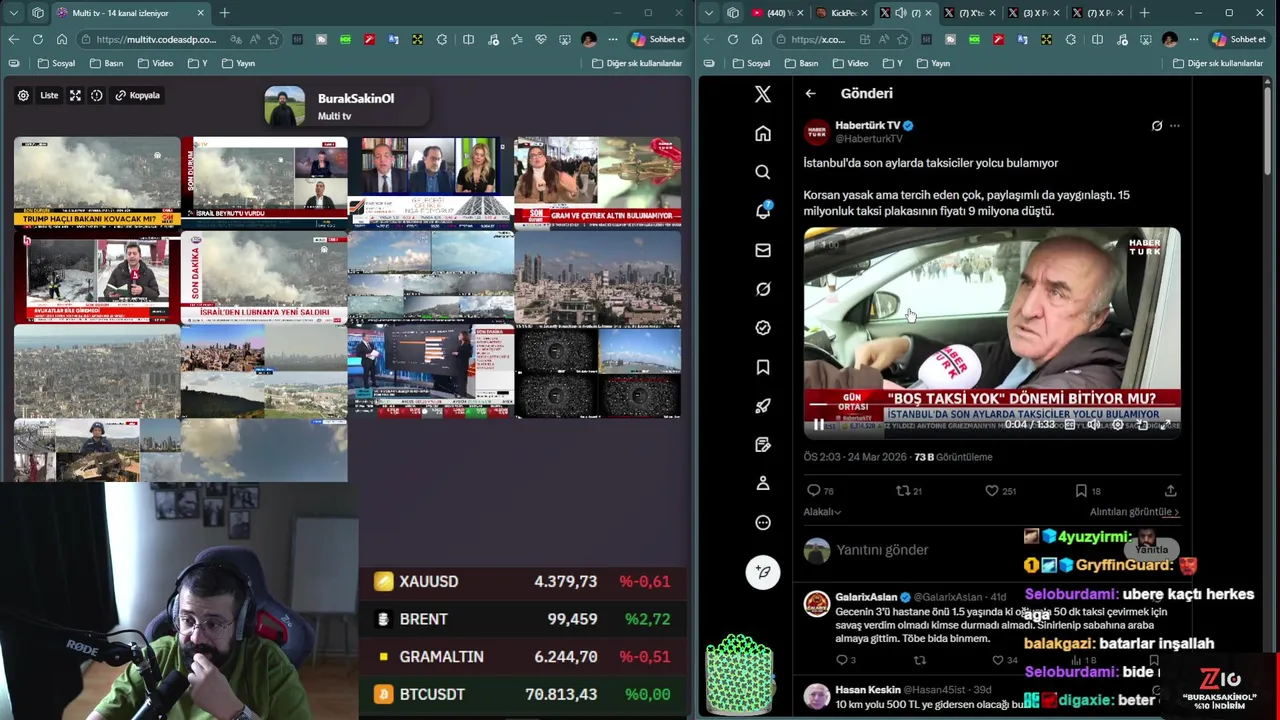Open new tab in X browser window
Image resolution: width=1280 pixels, height=720 pixels.
(1144, 13)
